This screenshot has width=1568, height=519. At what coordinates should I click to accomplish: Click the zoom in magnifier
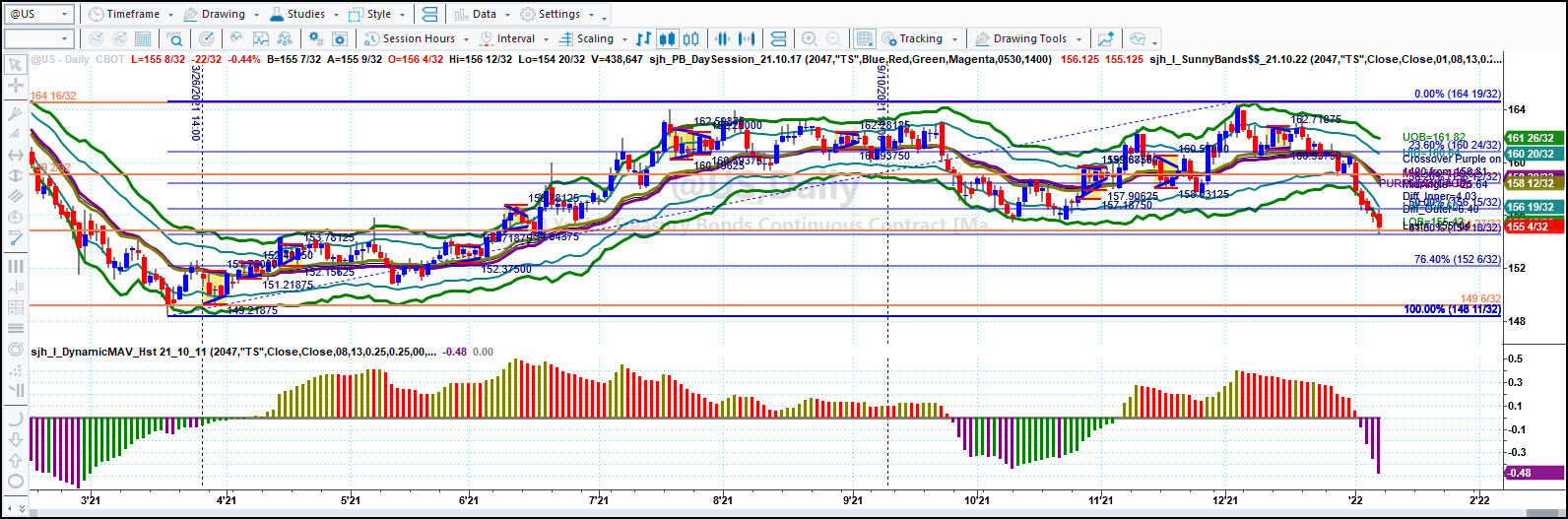[810, 38]
